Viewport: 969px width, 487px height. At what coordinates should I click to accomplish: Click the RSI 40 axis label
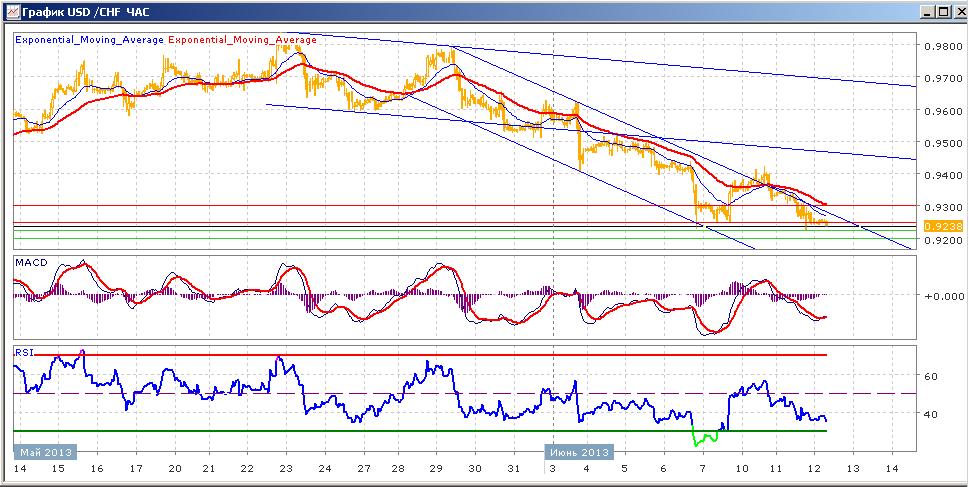[931, 414]
